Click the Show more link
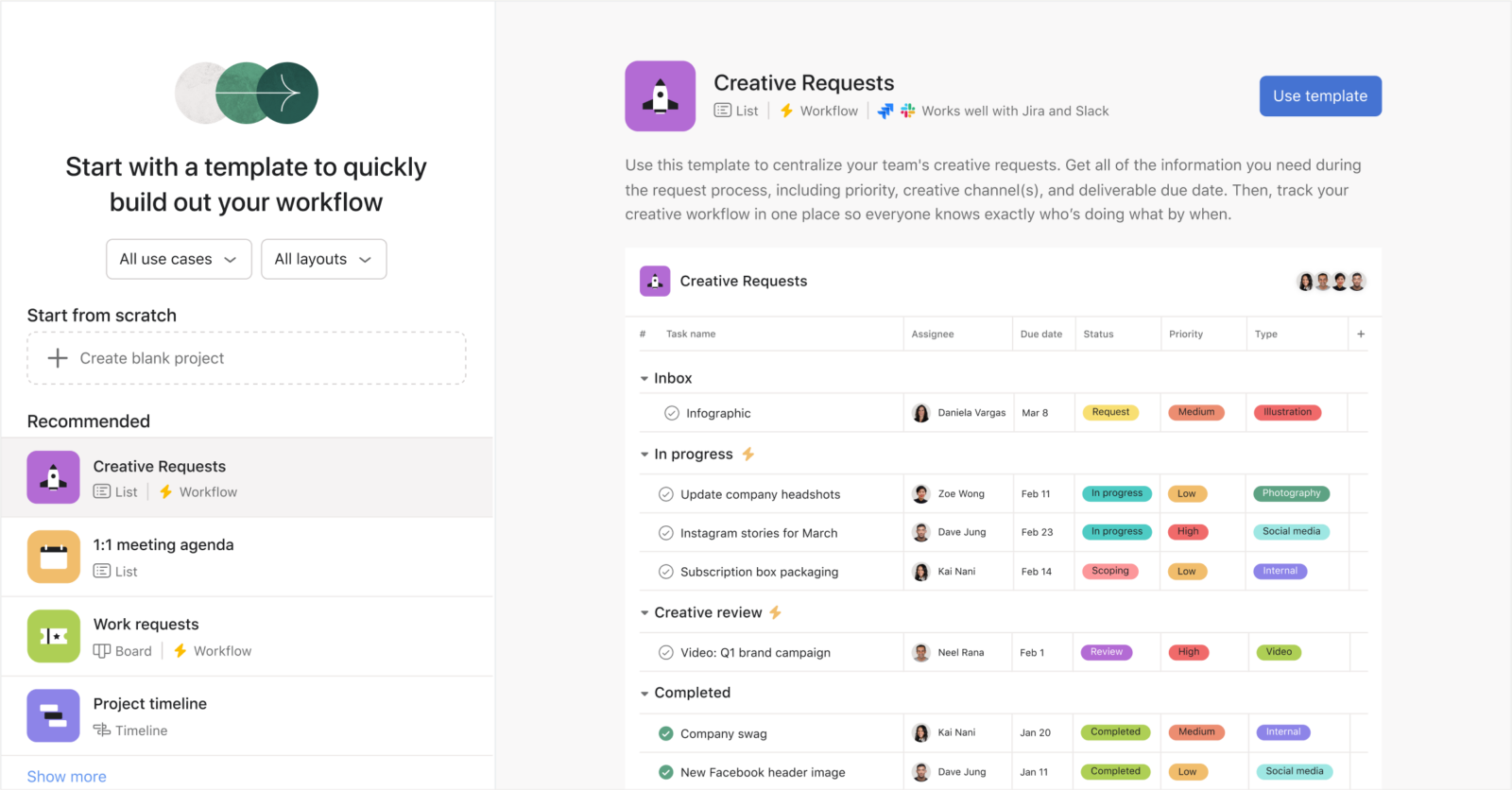This screenshot has height=790, width=1512. 66,776
